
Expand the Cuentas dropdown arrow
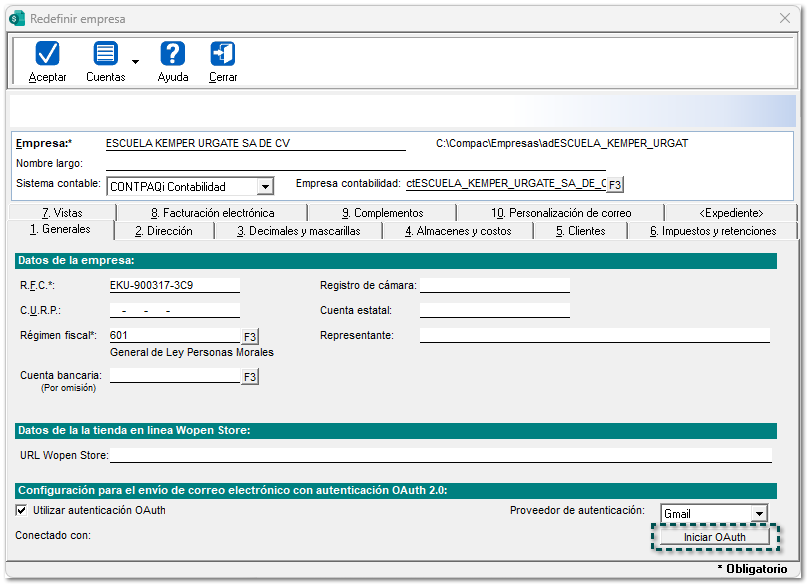pos(135,62)
